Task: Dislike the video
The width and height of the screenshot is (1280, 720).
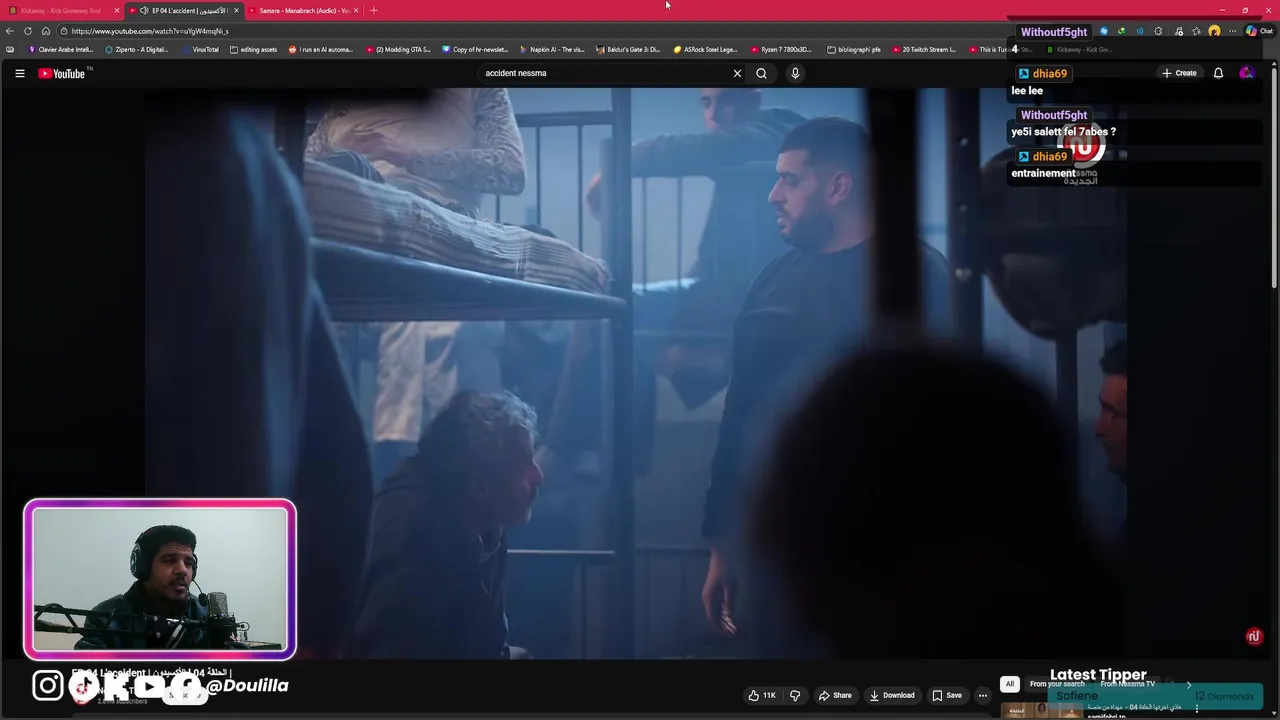Action: point(795,695)
